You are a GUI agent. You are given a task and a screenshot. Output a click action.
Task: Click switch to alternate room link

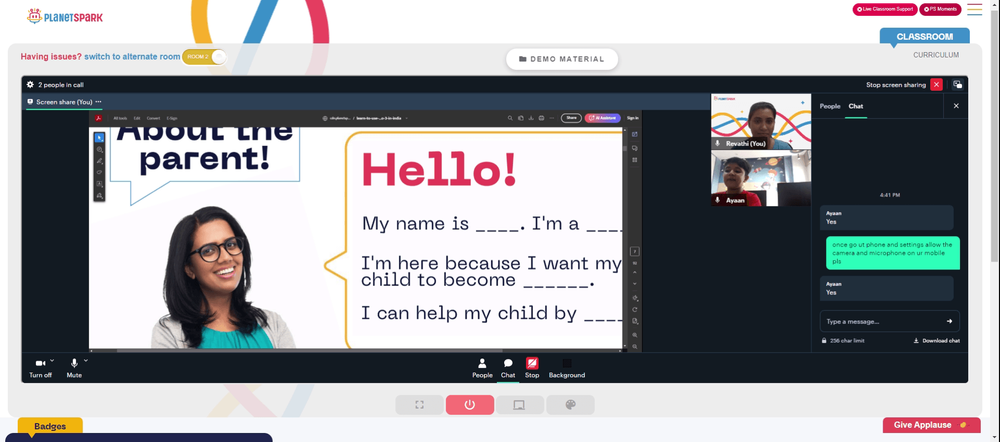(x=132, y=57)
